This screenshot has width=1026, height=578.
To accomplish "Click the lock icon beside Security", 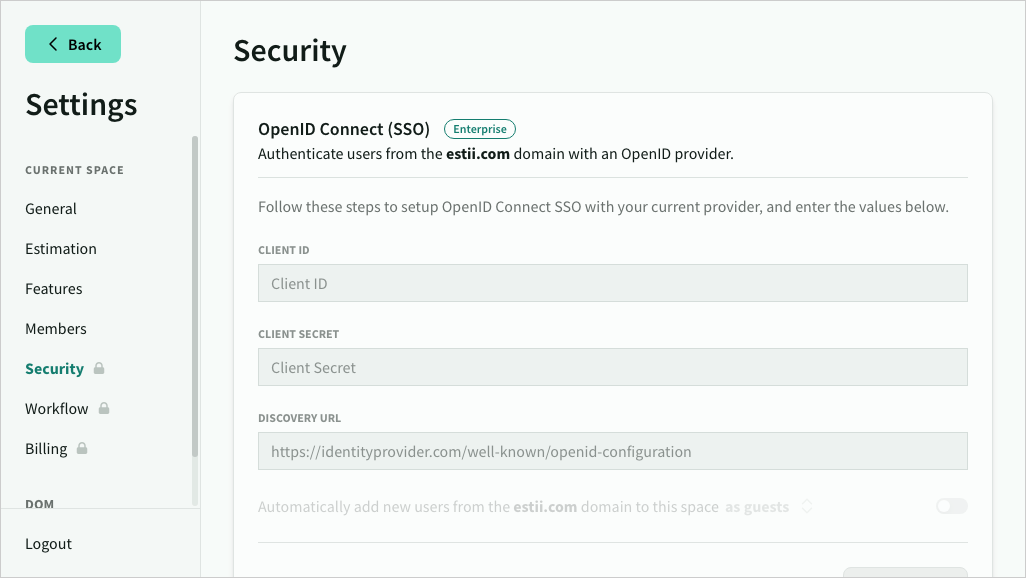I will (99, 369).
